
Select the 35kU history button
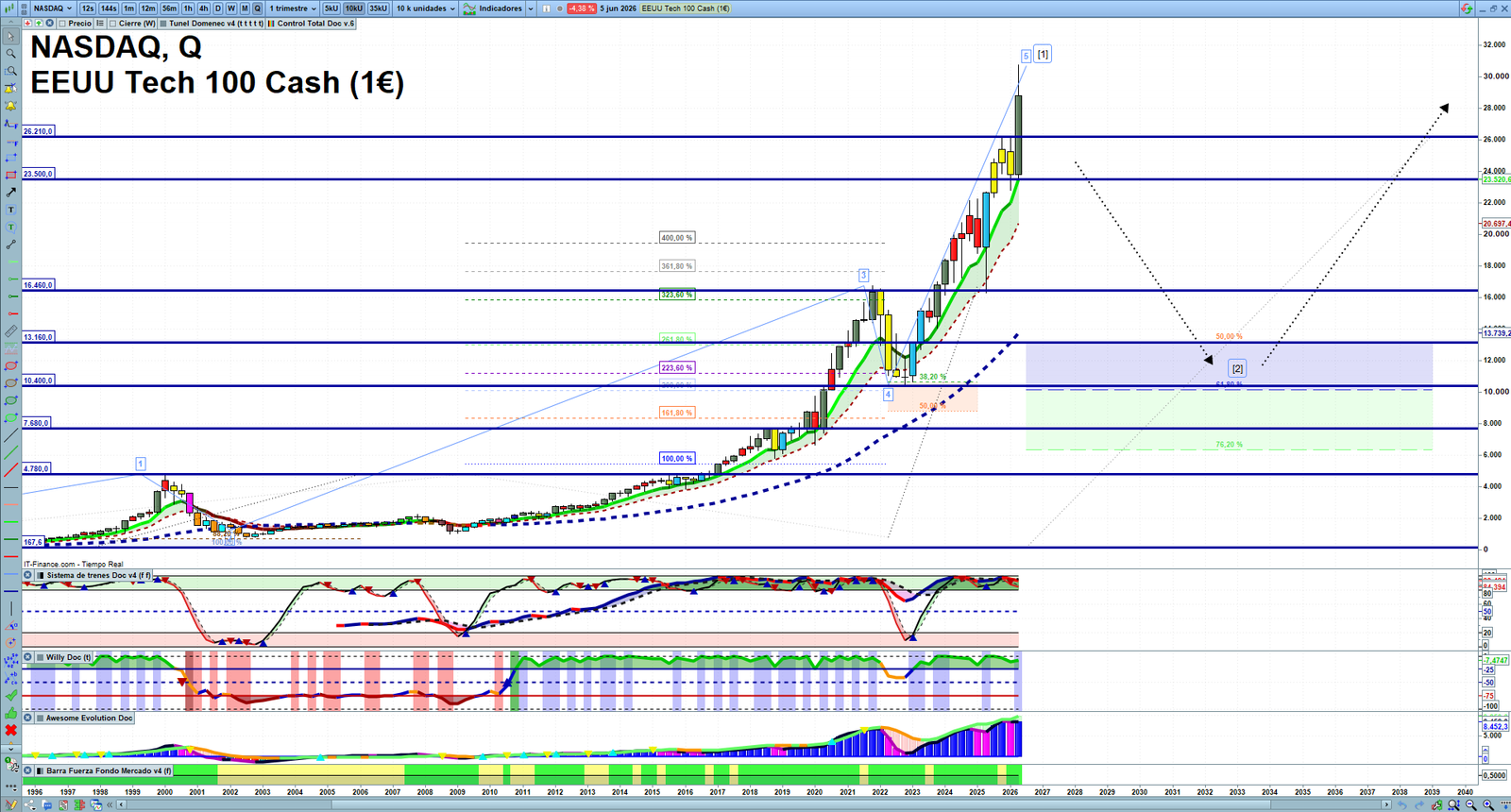378,8
